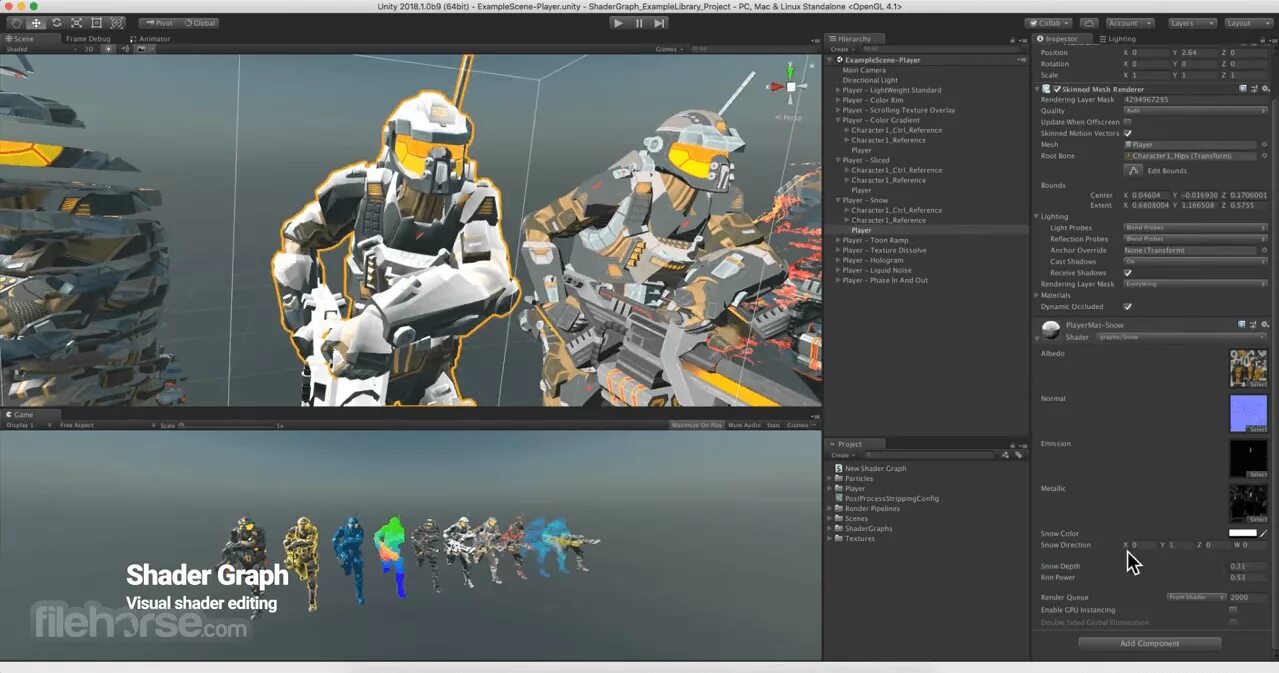Click the Snow Color eyedropper icon
1279x673 pixels.
[1263, 533]
